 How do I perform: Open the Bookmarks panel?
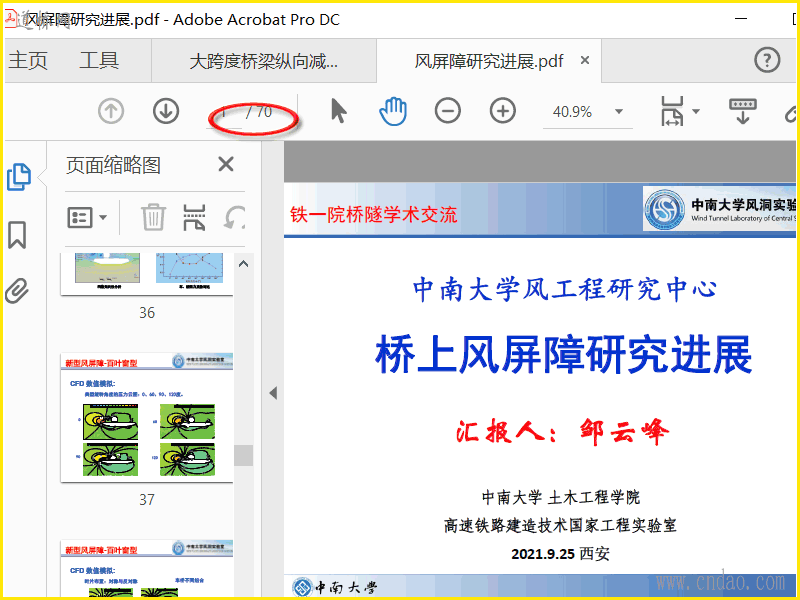[17, 235]
